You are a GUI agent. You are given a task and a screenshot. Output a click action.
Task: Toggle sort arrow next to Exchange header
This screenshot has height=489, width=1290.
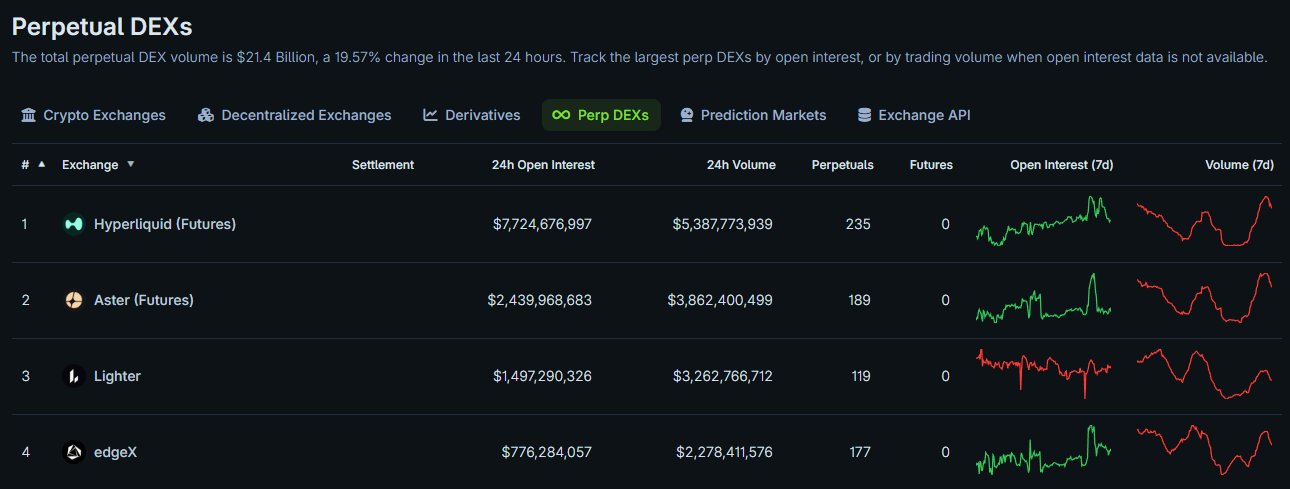[x=130, y=164]
